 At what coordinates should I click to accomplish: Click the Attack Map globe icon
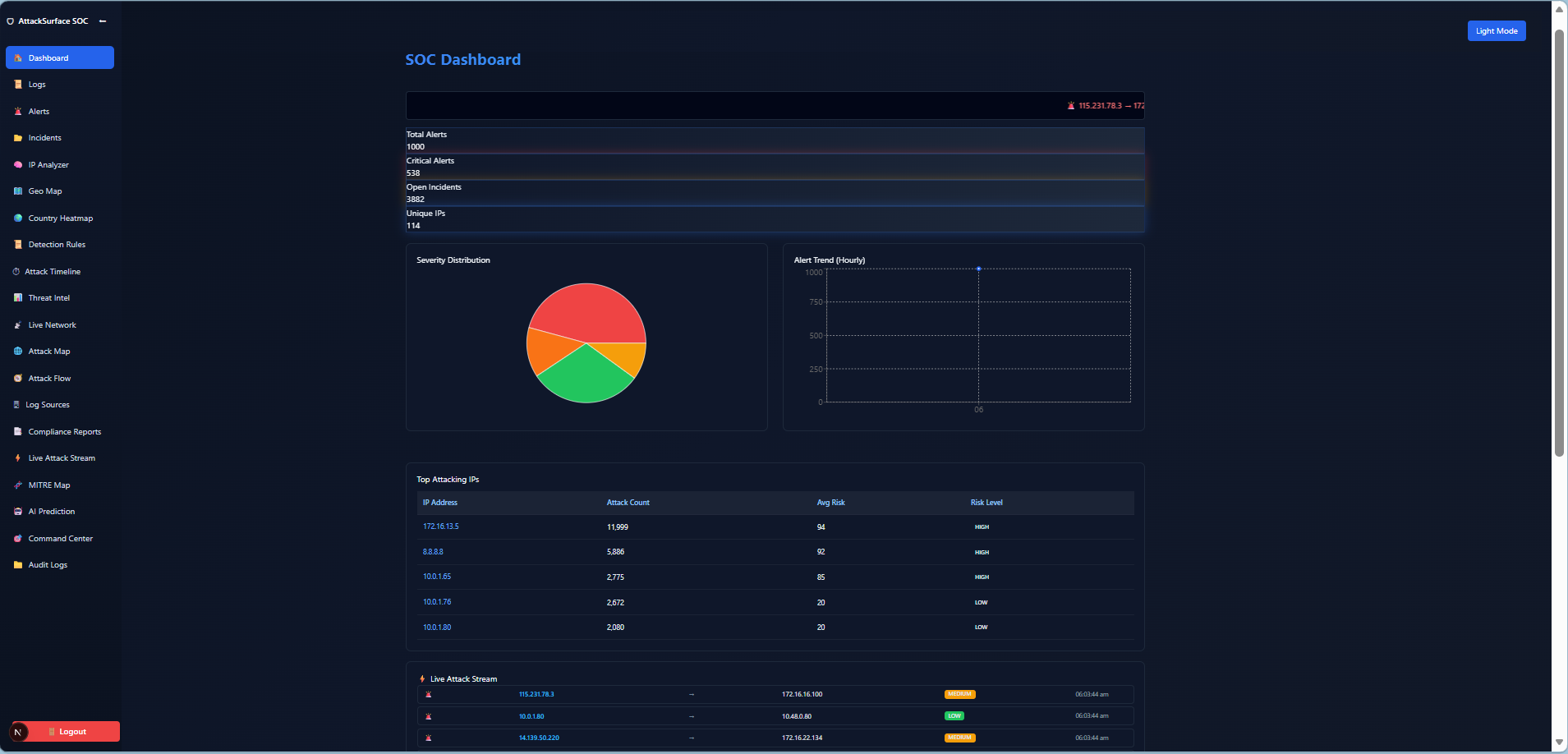pyautogui.click(x=18, y=352)
